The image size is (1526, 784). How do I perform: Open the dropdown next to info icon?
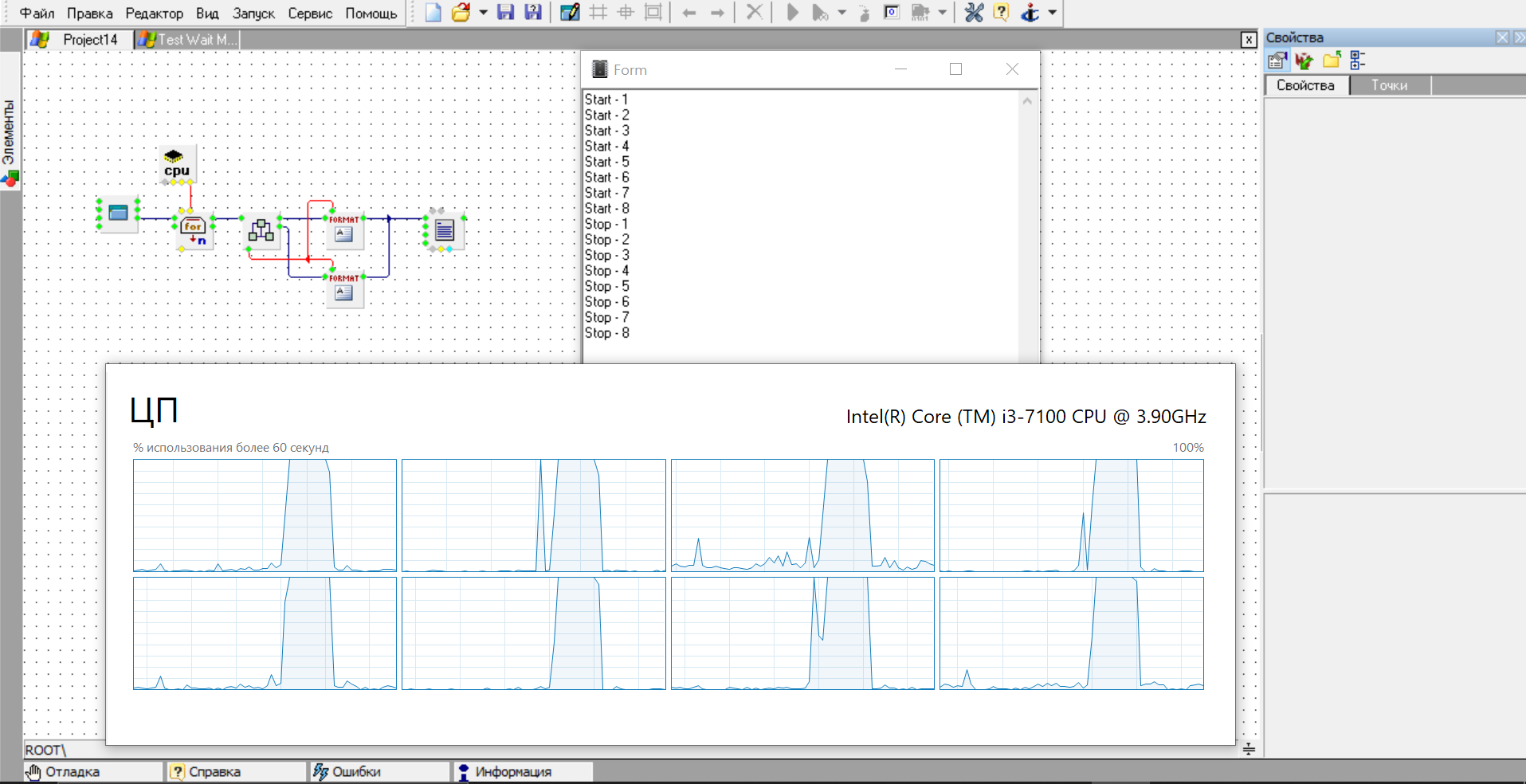(1053, 13)
